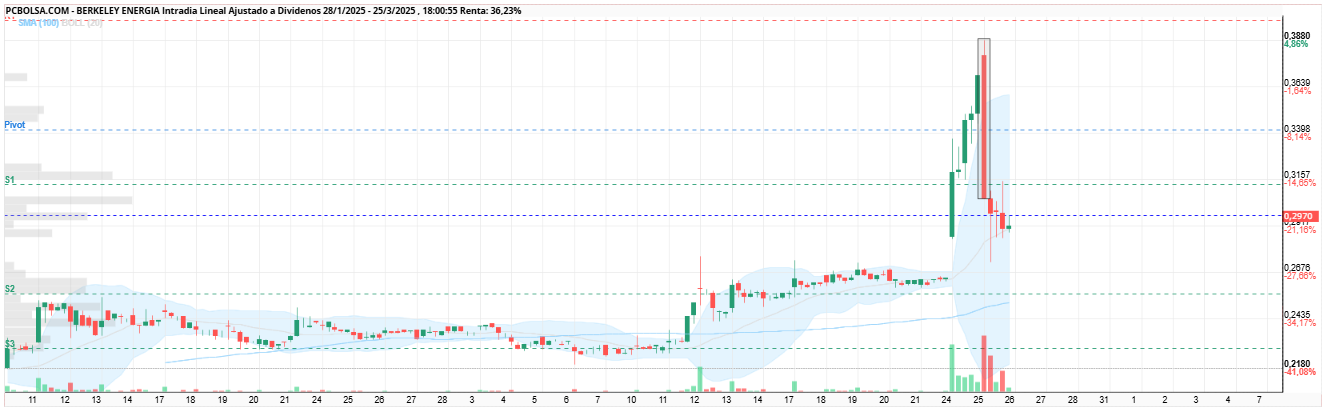
Task: Select the S1 support level label
Action: (x=9, y=179)
